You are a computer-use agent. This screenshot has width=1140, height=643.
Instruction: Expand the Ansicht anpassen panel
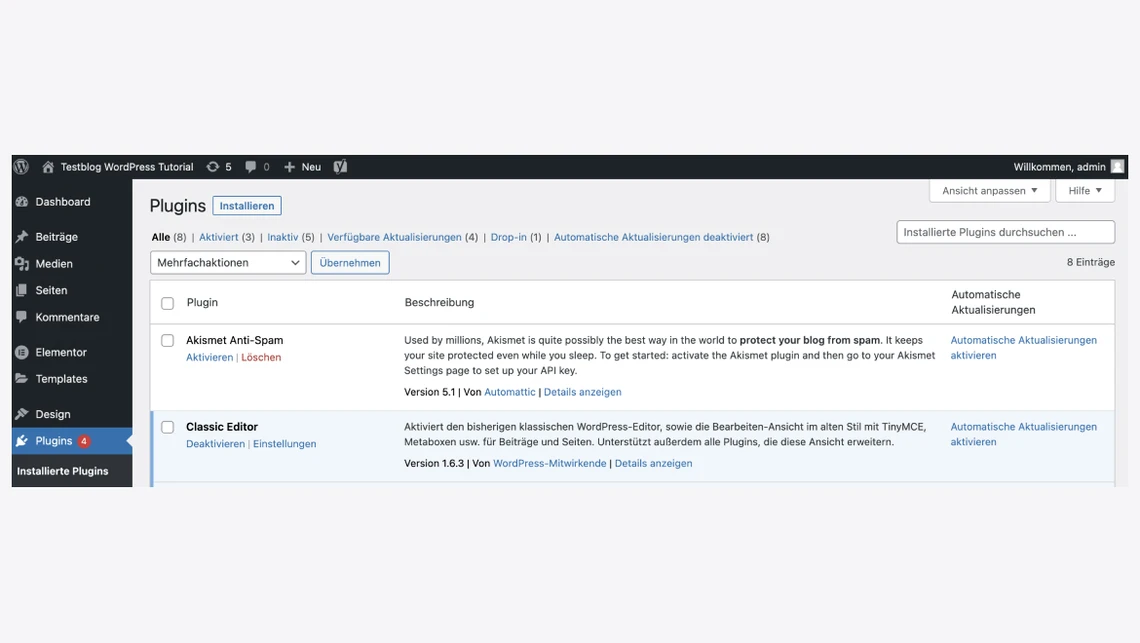pyautogui.click(x=989, y=190)
